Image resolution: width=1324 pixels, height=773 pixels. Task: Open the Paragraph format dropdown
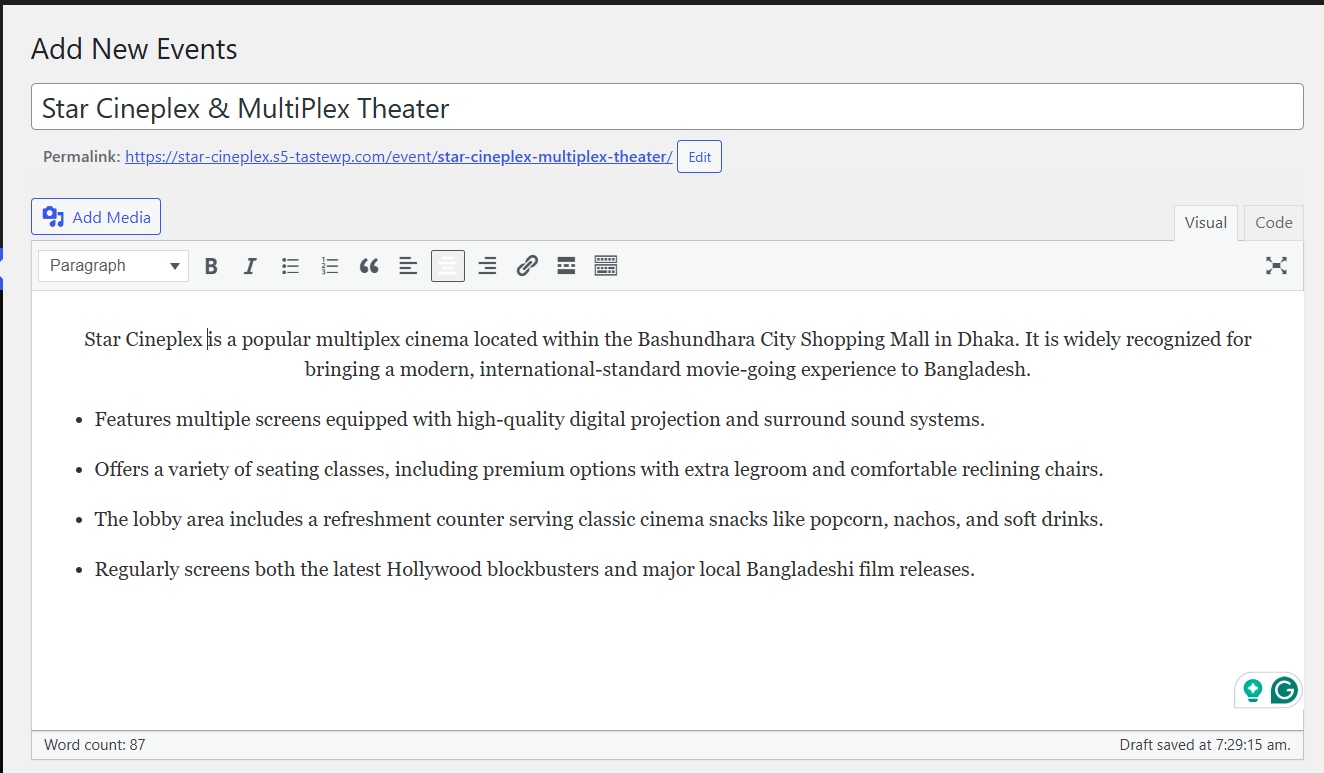pos(113,266)
